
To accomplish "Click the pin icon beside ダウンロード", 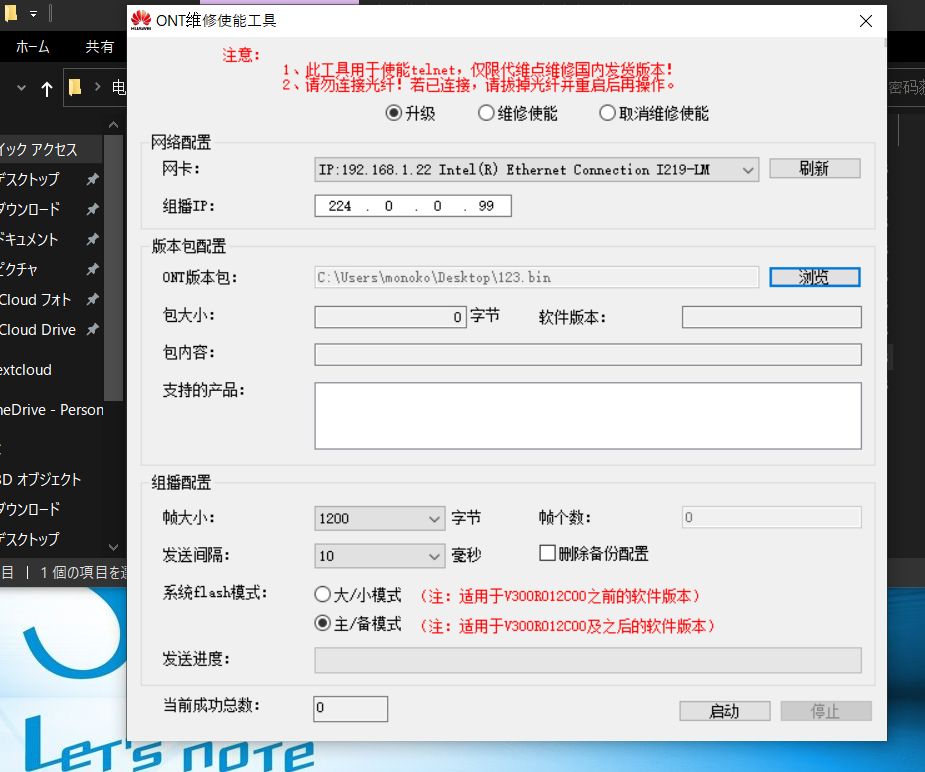I will coord(92,210).
